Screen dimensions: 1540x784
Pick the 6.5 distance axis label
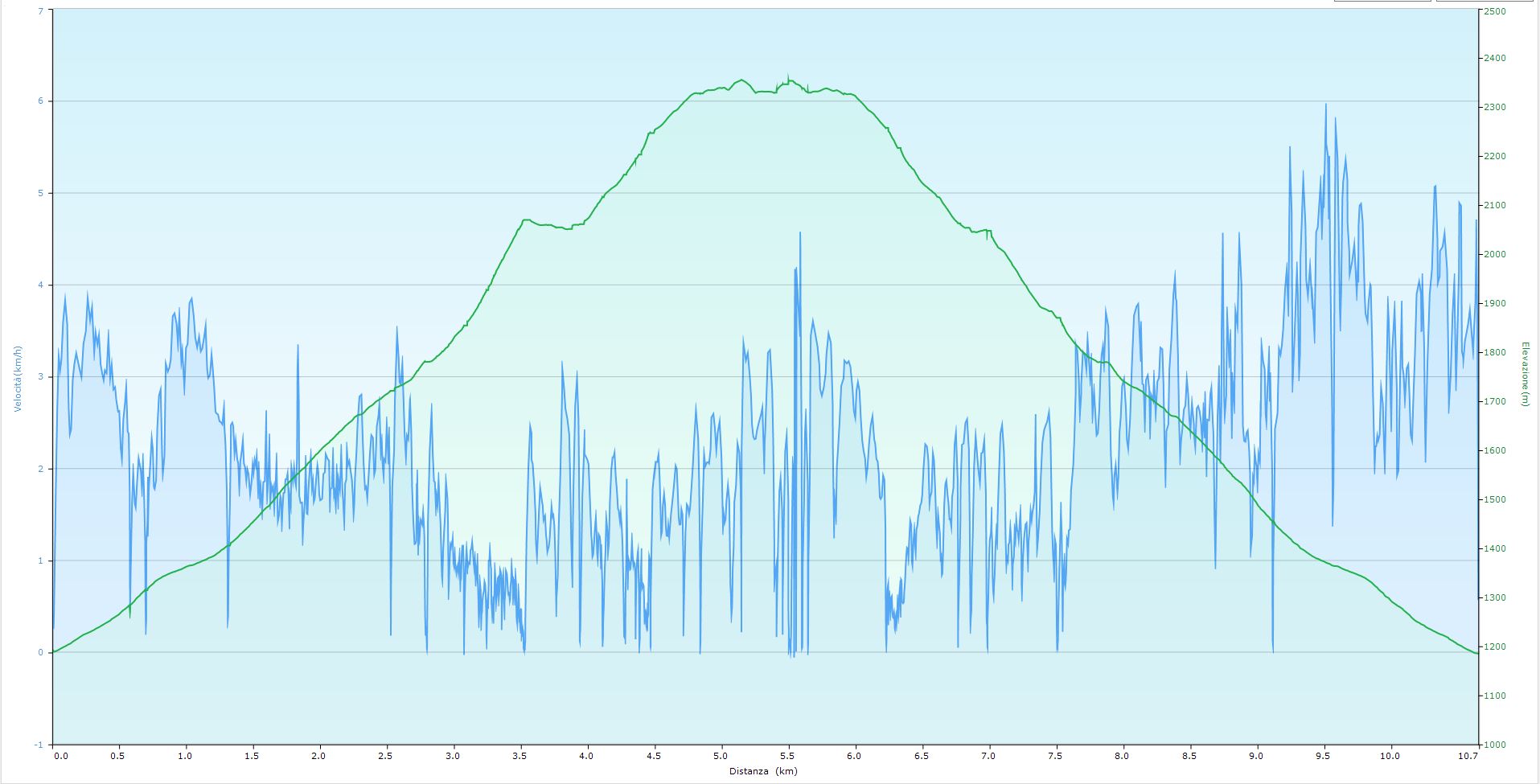coord(922,756)
